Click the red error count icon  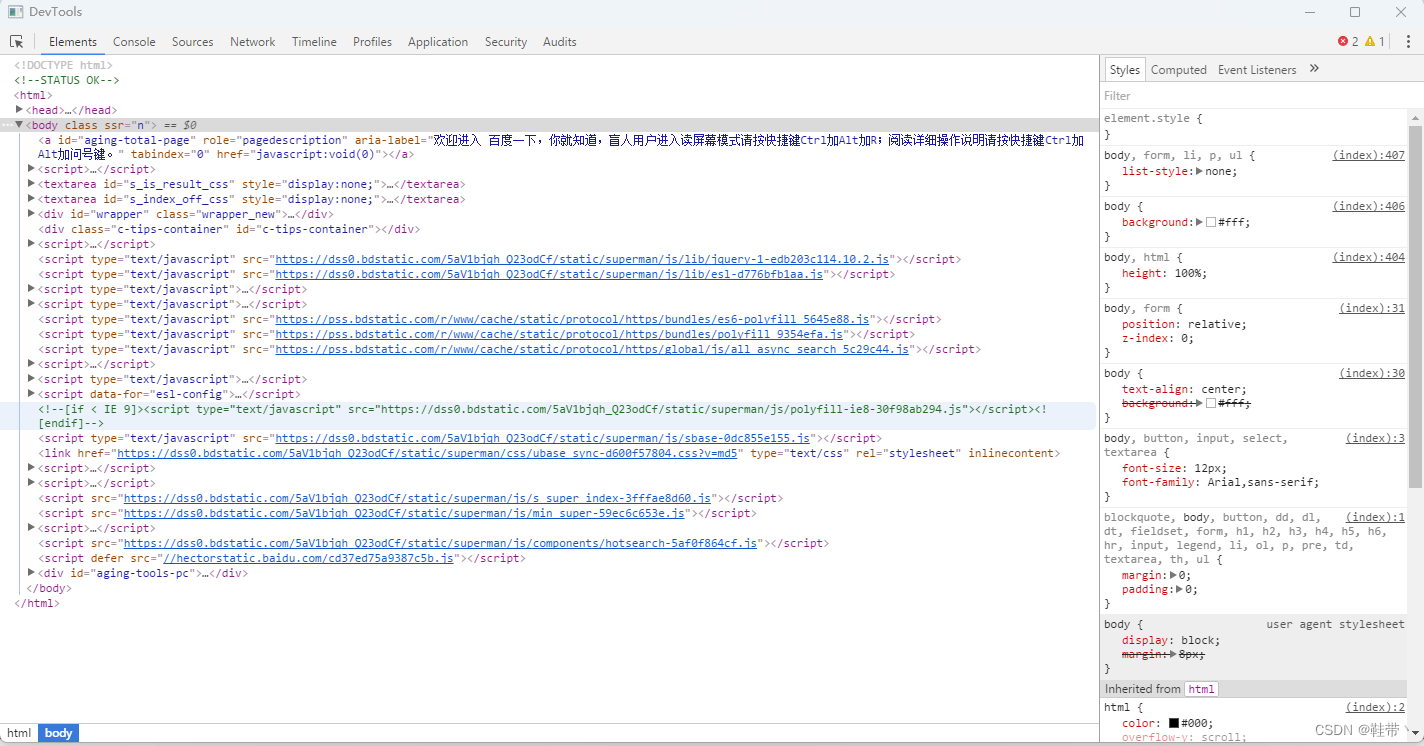1342,41
